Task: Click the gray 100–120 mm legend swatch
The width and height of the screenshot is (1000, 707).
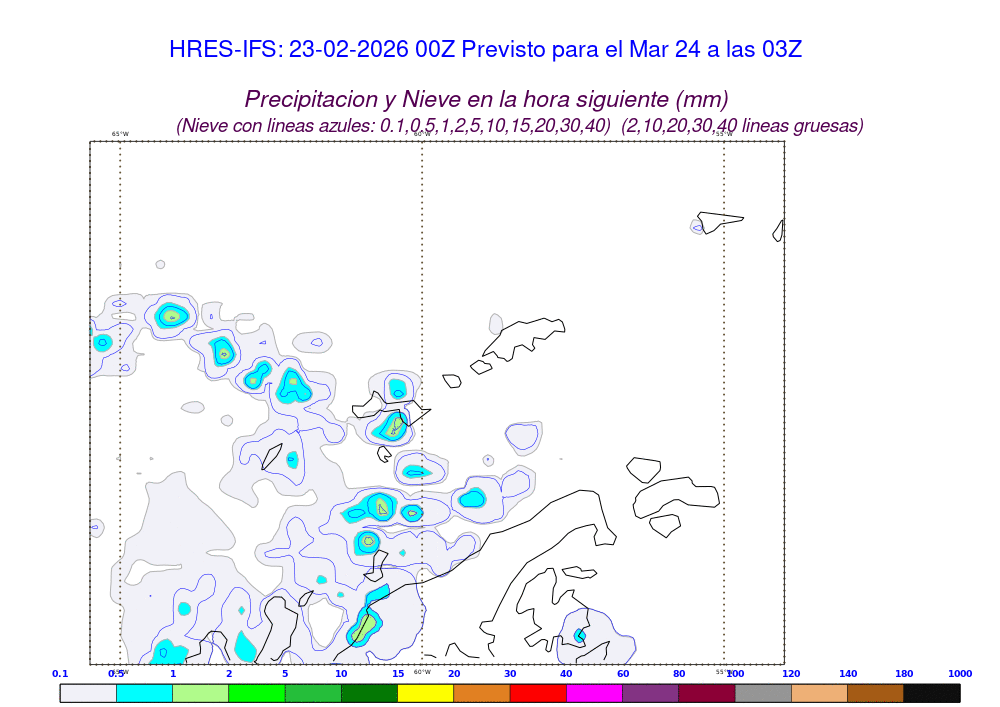Action: click(763, 693)
